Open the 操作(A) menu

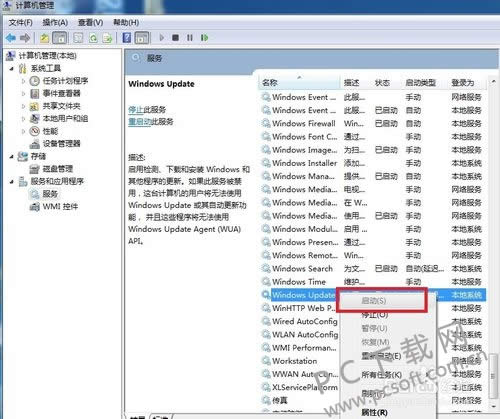pos(55,23)
